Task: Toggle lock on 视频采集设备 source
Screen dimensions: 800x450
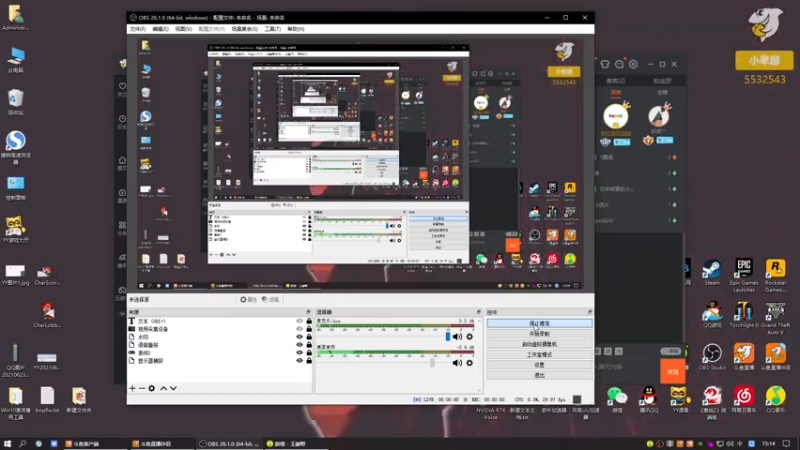Action: [x=309, y=329]
